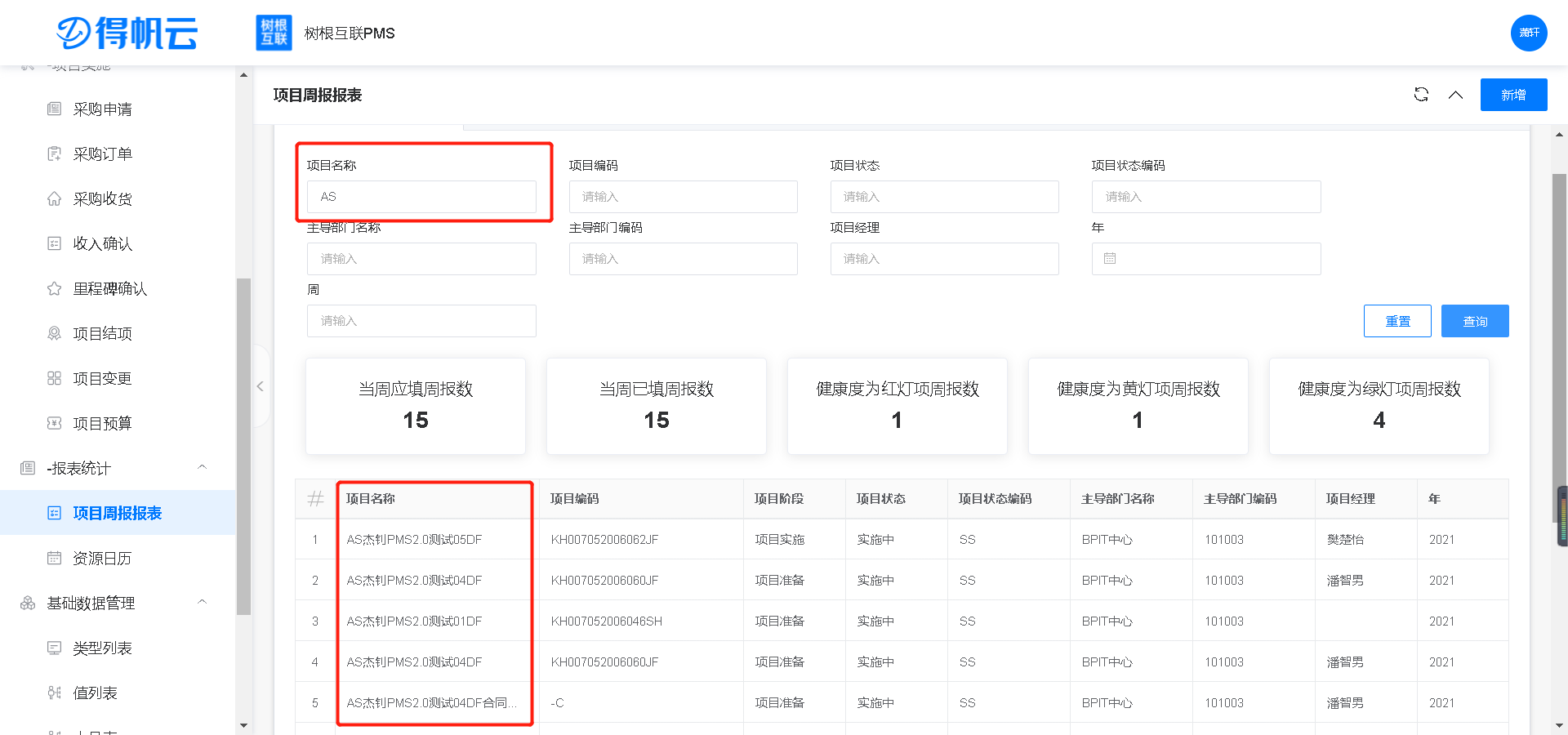The width and height of the screenshot is (1568, 735).
Task: Open 采购收货 in the sidebar
Action: click(102, 198)
